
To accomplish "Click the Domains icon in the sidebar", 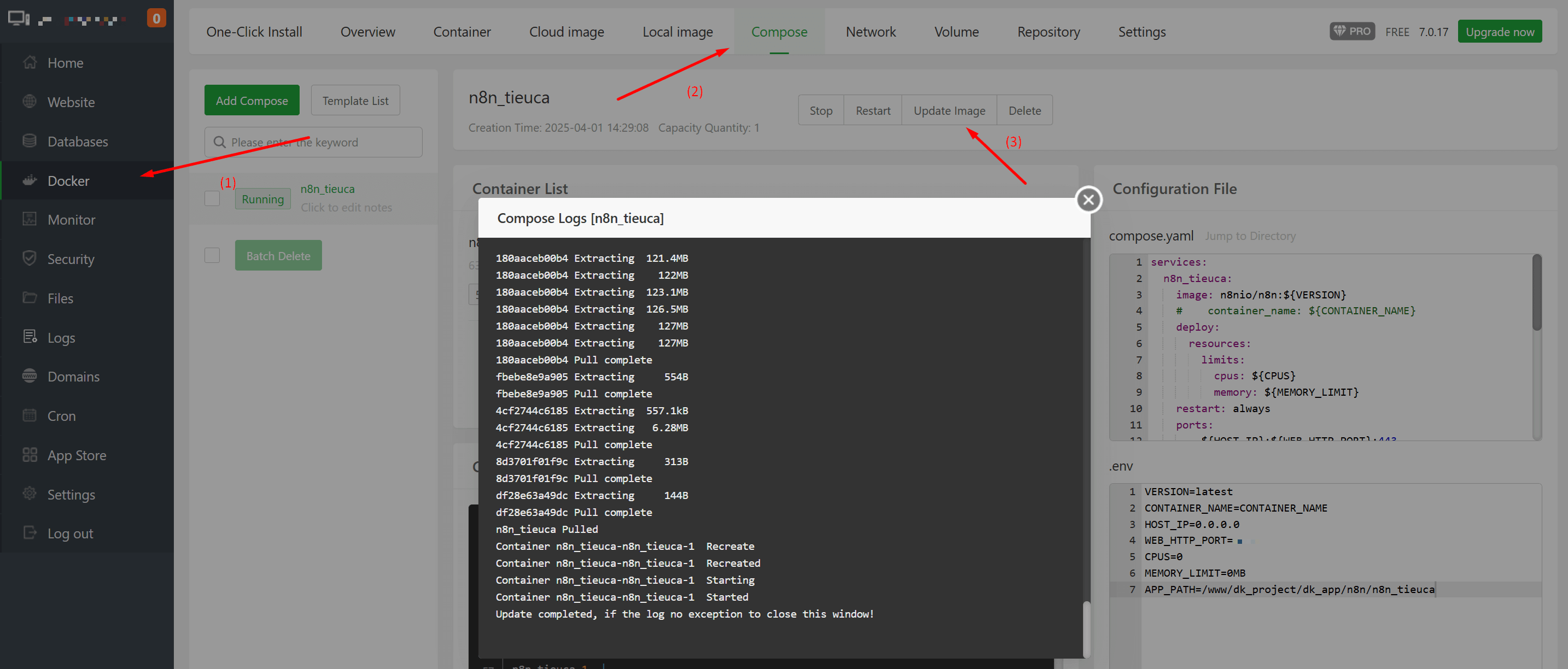I will (29, 377).
